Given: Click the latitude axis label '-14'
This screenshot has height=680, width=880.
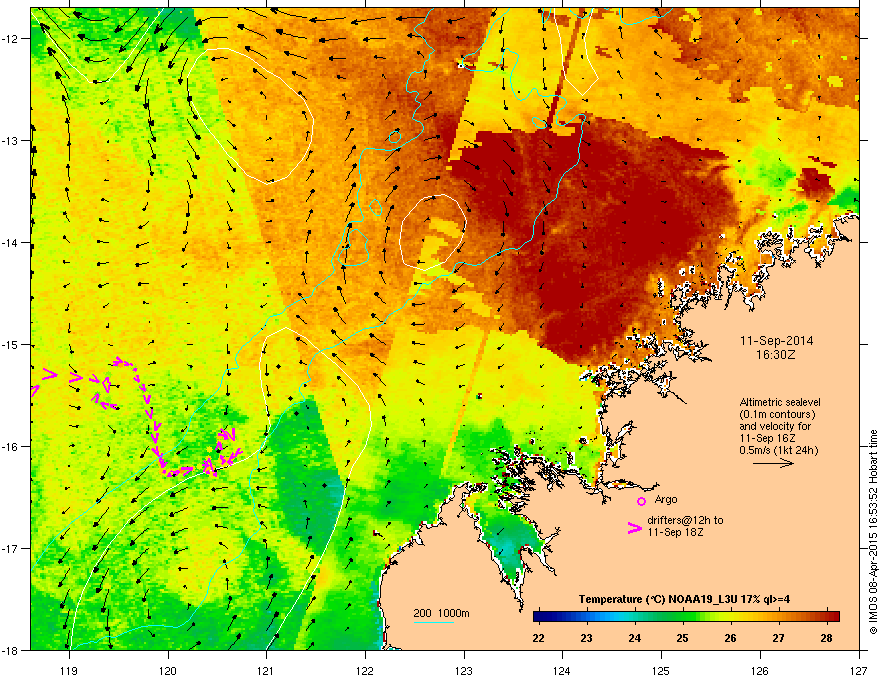Looking at the screenshot, I should click(x=11, y=242).
